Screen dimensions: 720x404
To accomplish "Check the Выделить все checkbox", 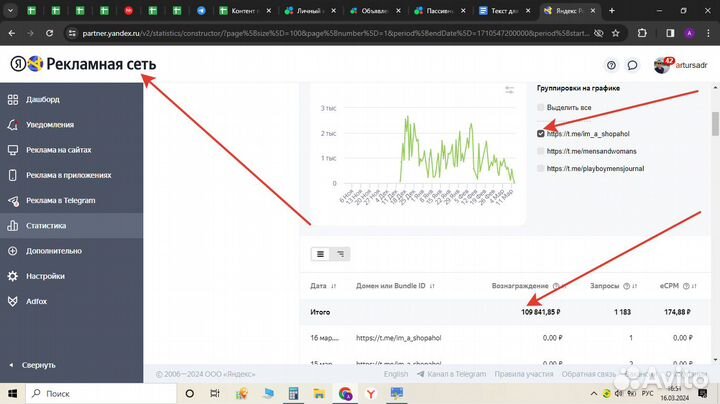I will (x=542, y=107).
